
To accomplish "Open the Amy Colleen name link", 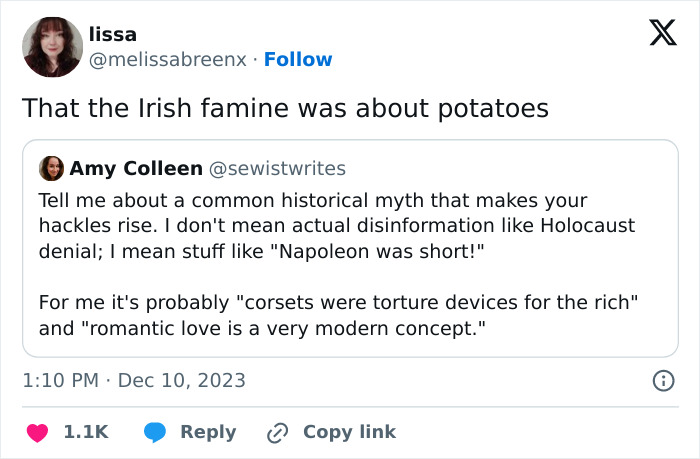I will (x=135, y=168).
